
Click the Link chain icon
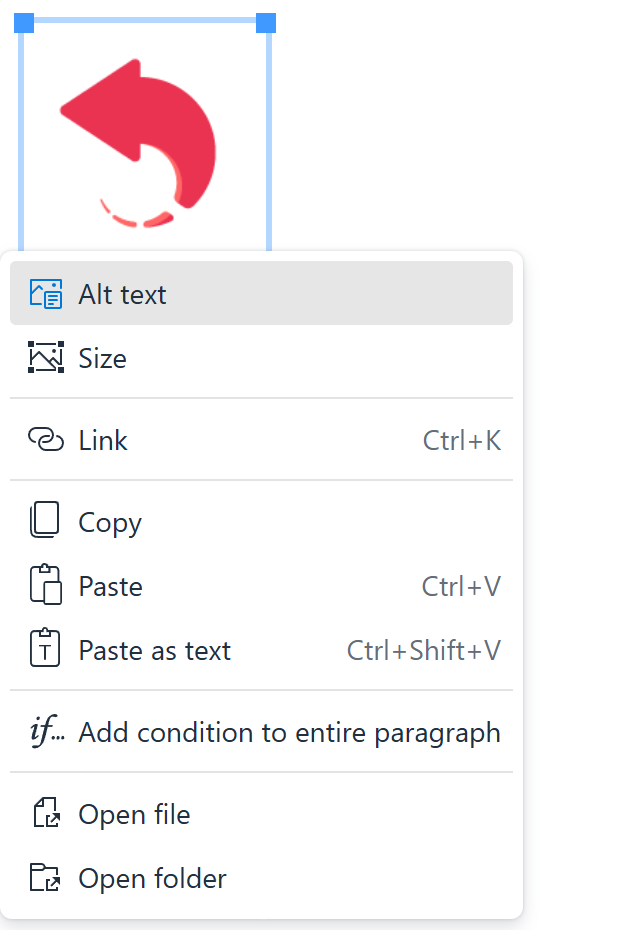click(x=45, y=440)
